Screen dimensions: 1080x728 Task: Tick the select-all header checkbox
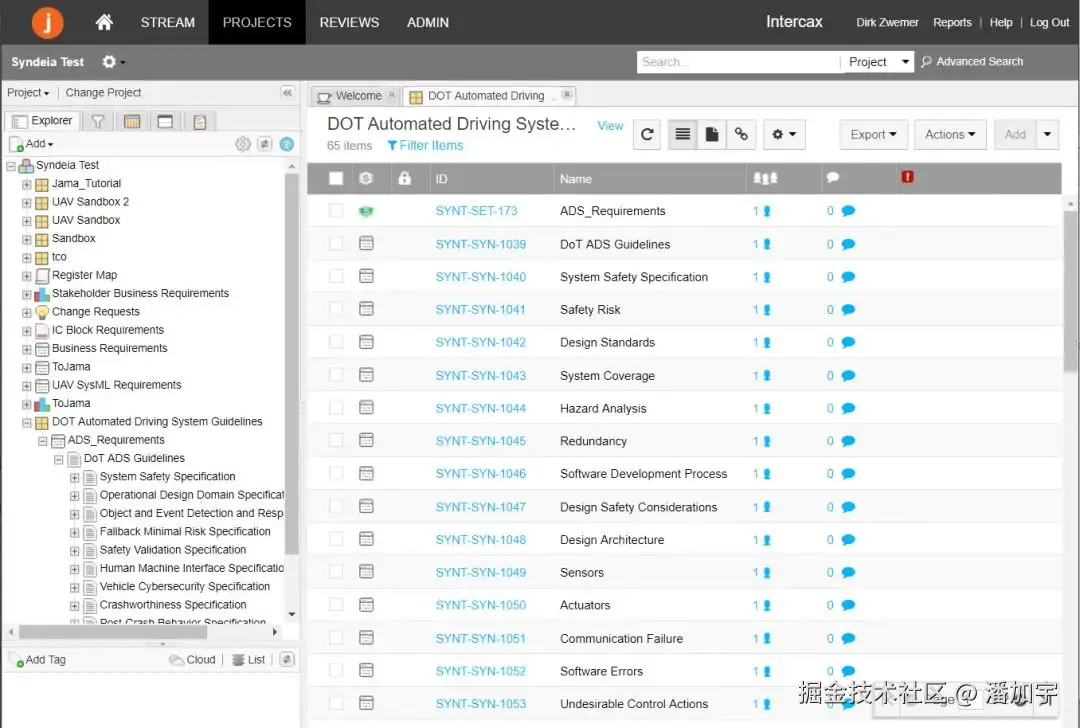336,178
